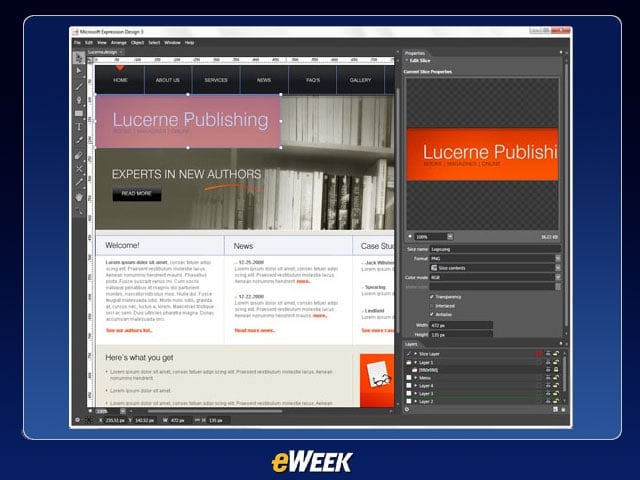The width and height of the screenshot is (640, 480).
Task: Click the Slice name input field
Action: pyautogui.click(x=495, y=249)
